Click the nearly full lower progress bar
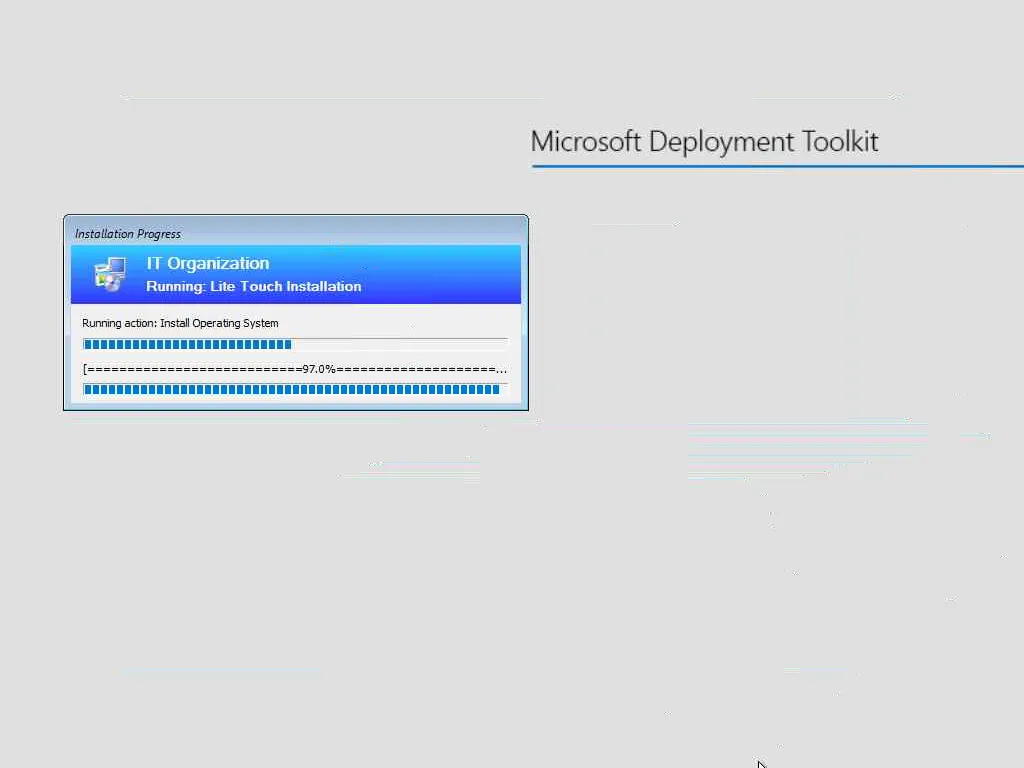This screenshot has width=1024, height=768. [x=295, y=389]
